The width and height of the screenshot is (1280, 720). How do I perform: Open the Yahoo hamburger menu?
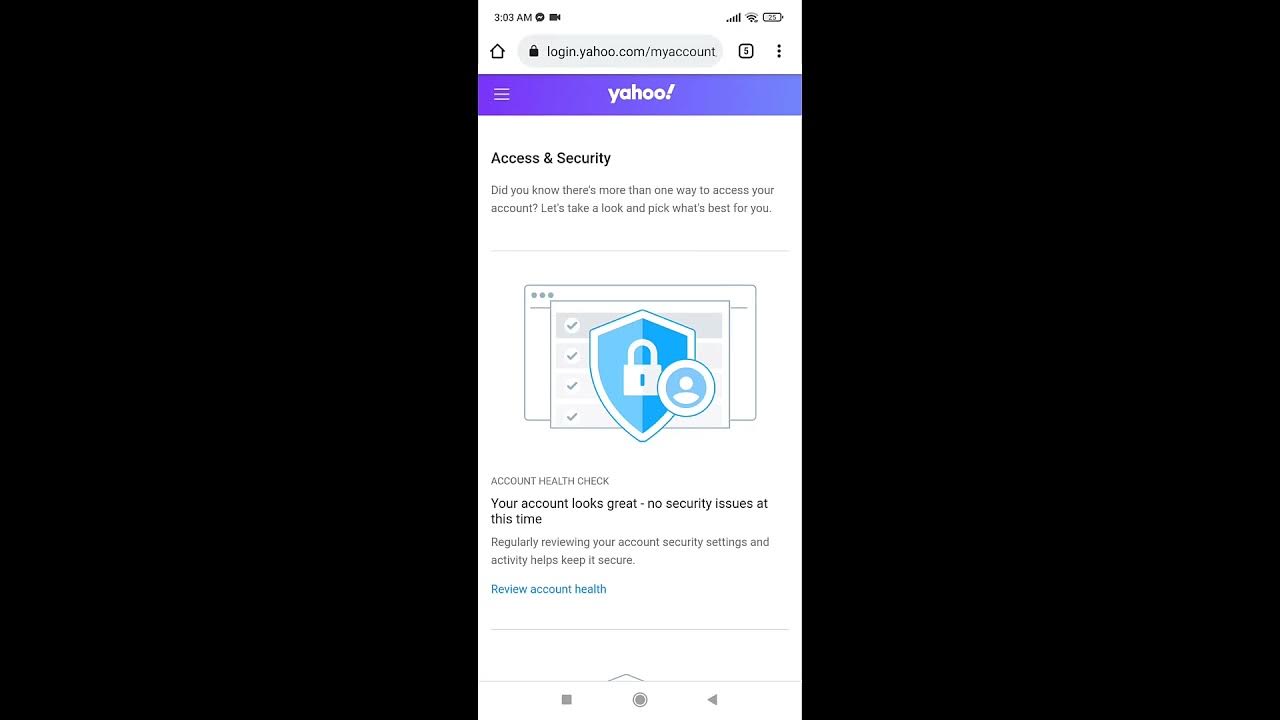(x=502, y=94)
